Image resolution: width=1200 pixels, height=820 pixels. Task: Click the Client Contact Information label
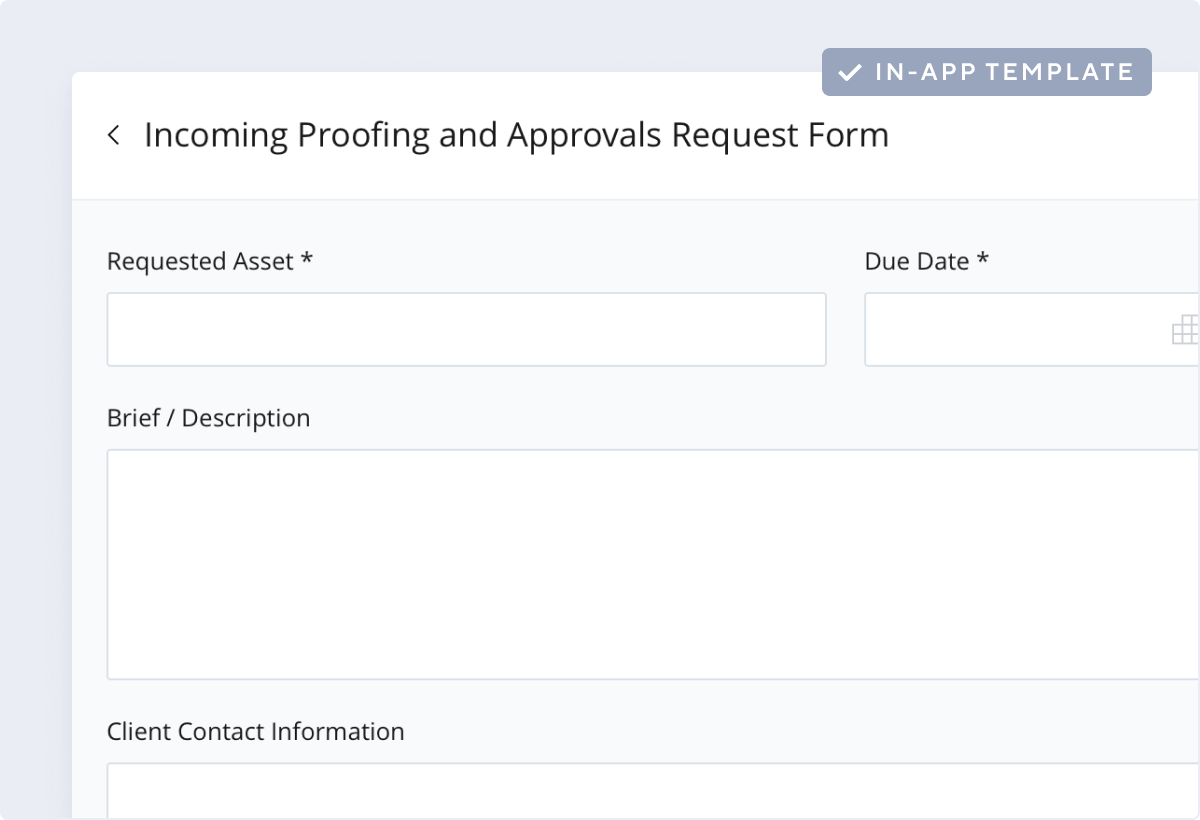[255, 732]
